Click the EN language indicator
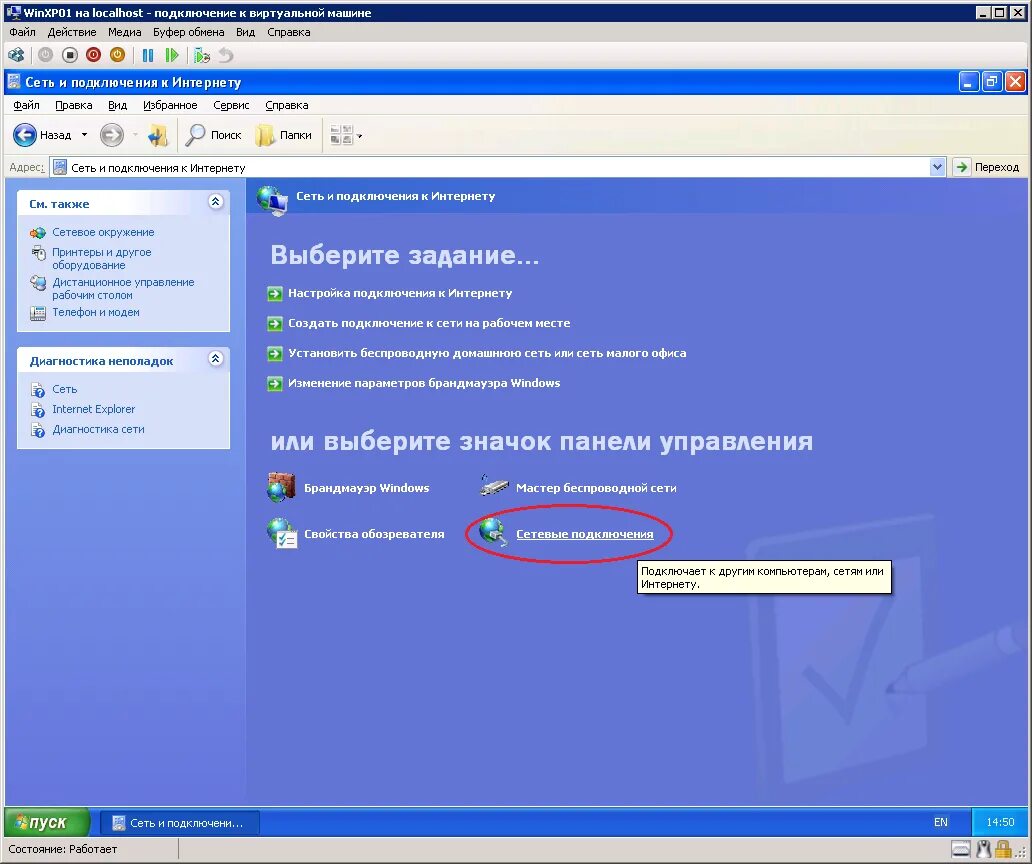The height and width of the screenshot is (864, 1032). click(x=941, y=822)
